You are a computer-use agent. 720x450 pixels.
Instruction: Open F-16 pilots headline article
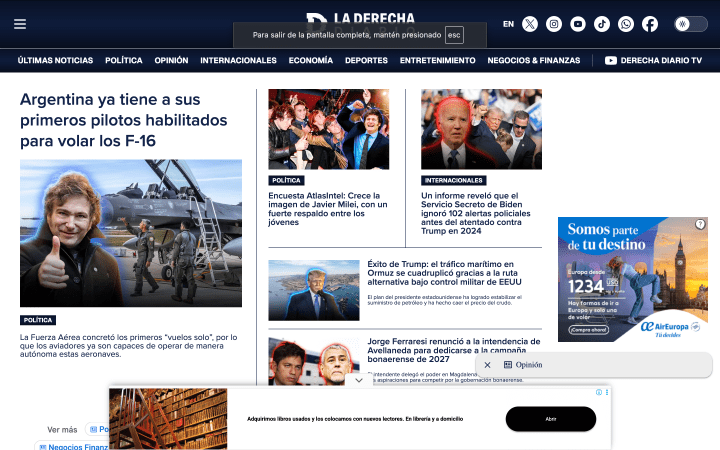(124, 120)
